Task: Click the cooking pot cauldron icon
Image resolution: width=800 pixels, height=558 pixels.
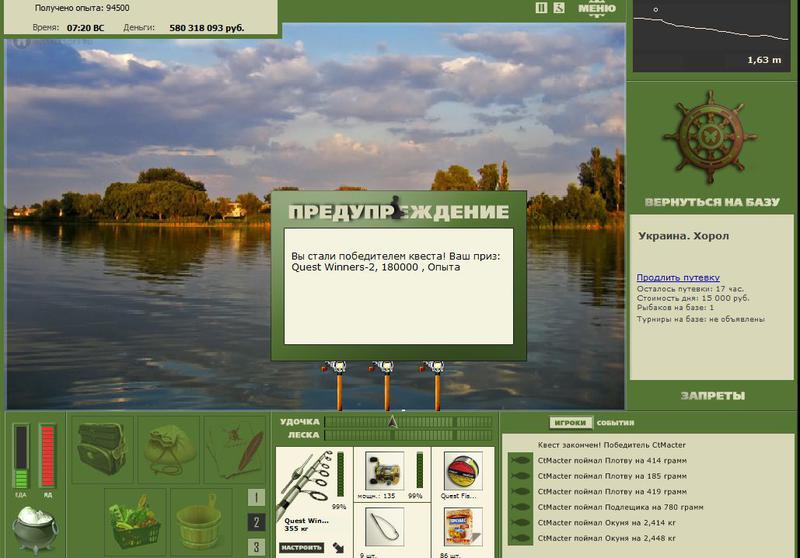Action: tap(35, 530)
